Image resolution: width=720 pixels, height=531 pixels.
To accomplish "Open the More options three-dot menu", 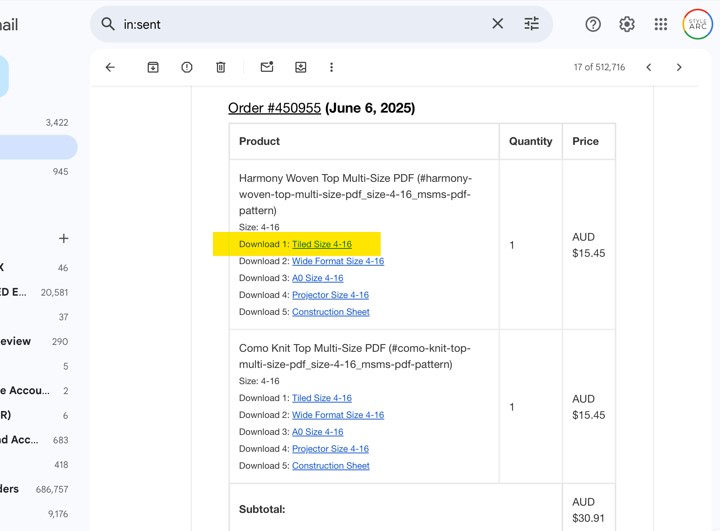I will [332, 68].
